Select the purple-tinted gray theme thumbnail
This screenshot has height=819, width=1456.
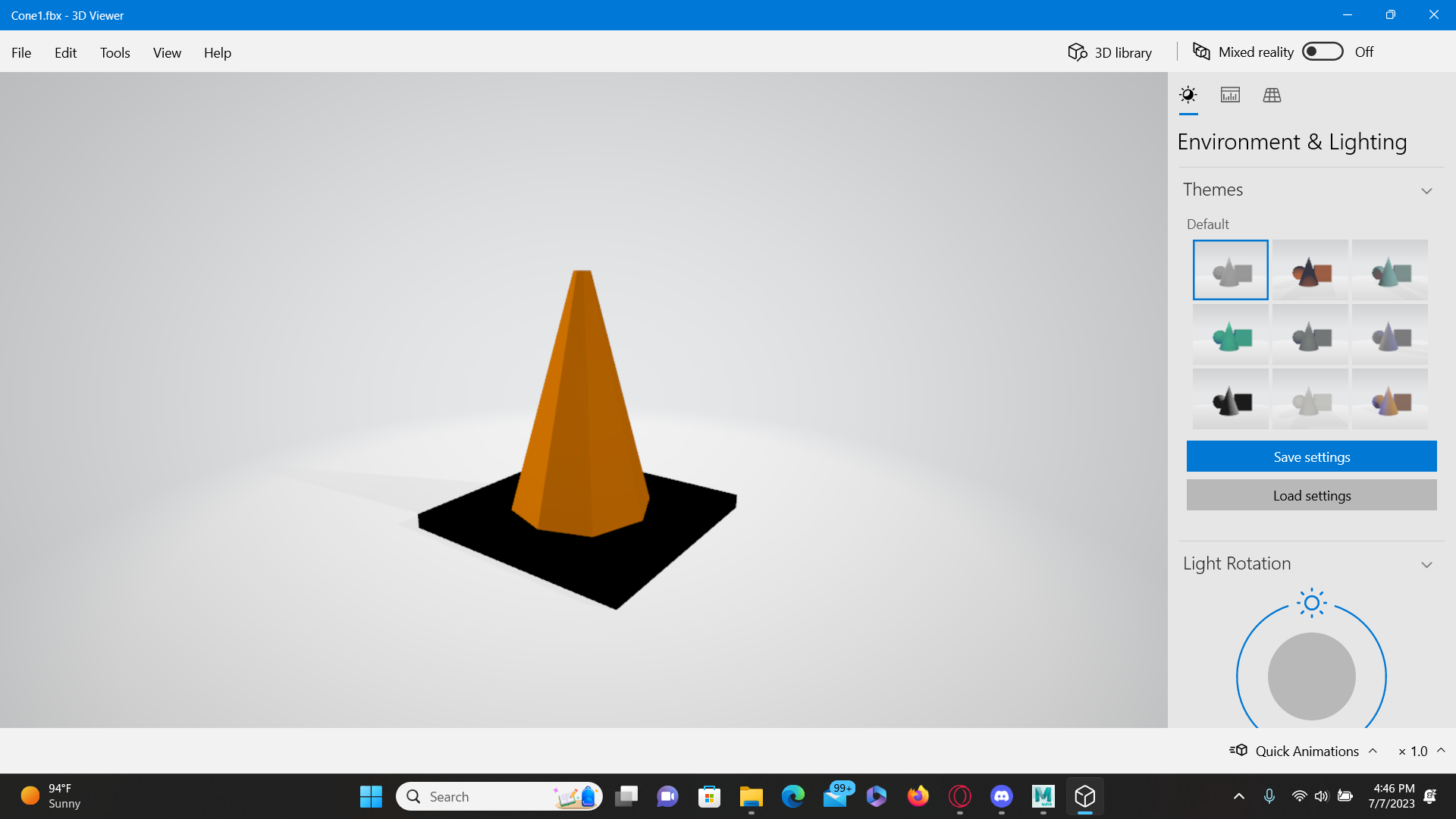1389,334
